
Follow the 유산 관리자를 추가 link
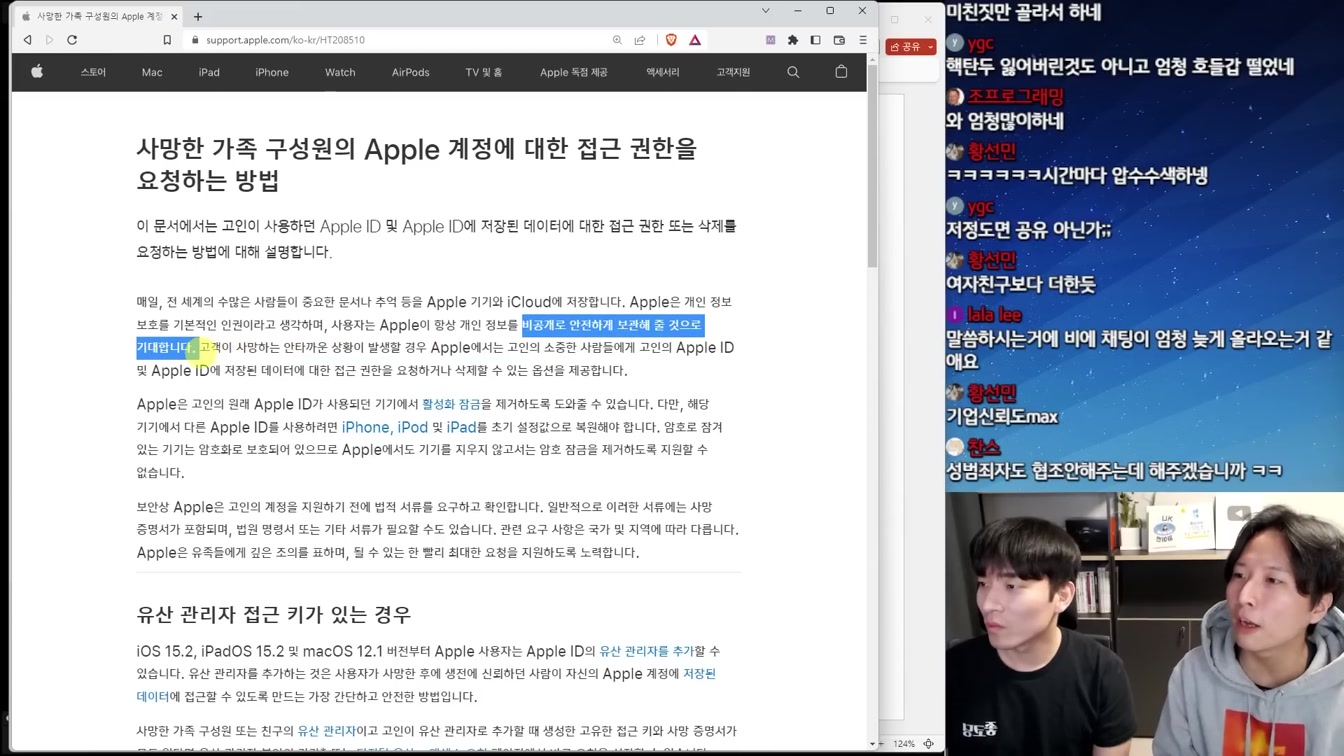click(x=646, y=651)
